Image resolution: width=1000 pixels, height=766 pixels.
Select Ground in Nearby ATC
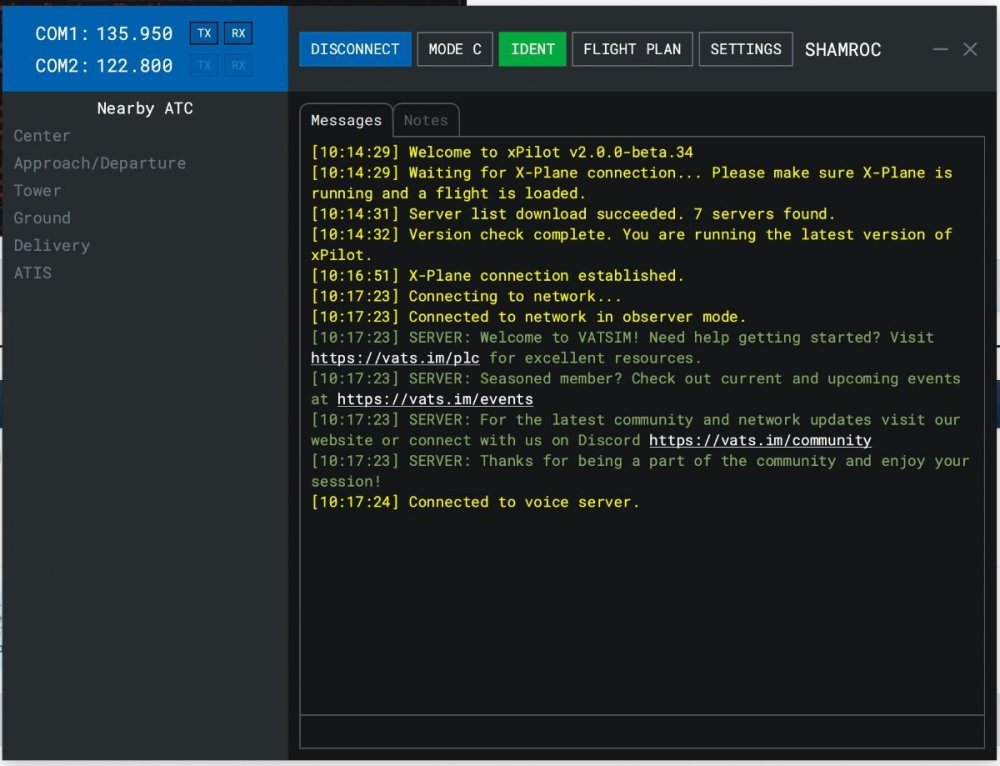(41, 218)
